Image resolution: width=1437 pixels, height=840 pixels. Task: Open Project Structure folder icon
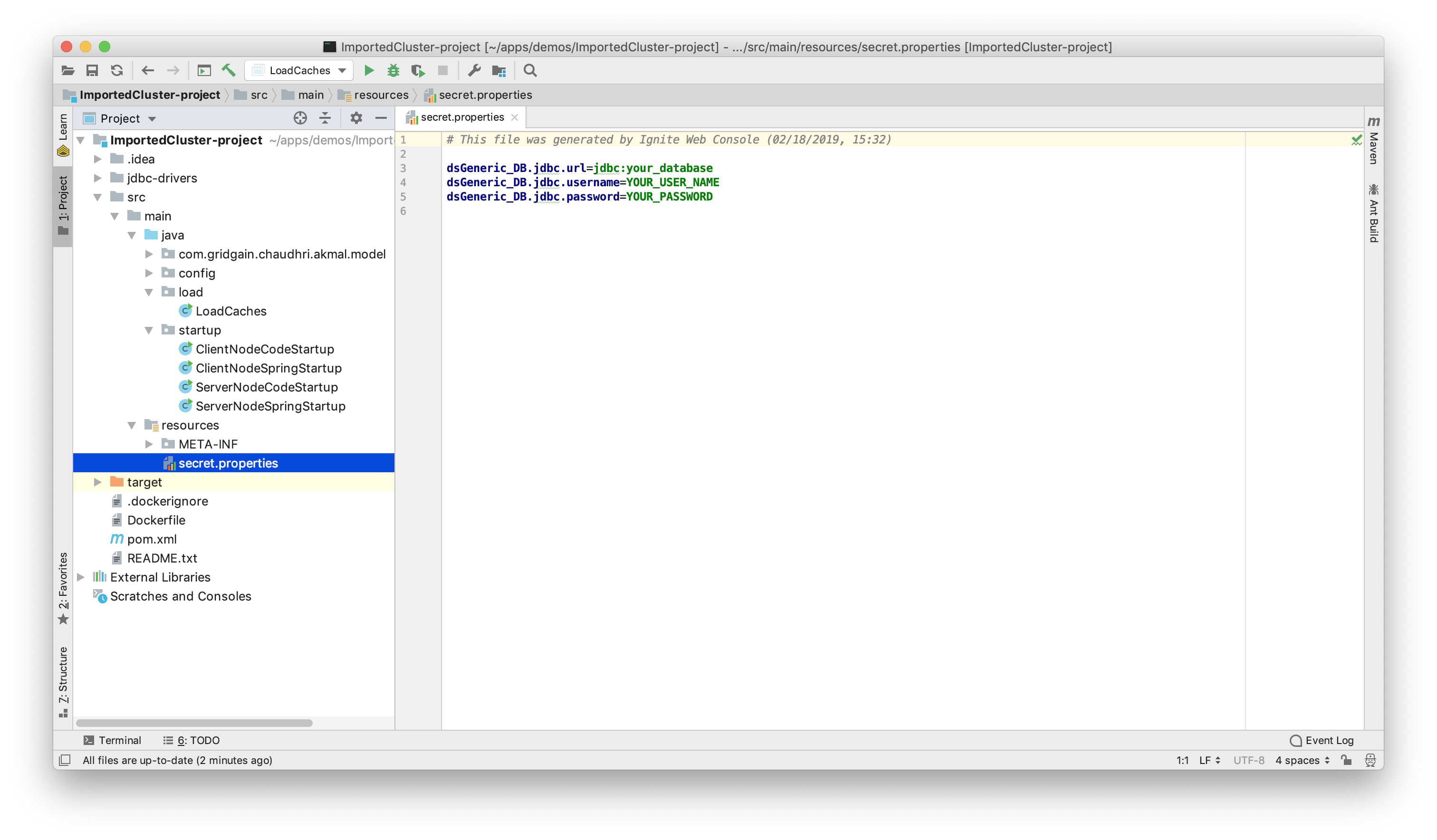coord(499,70)
